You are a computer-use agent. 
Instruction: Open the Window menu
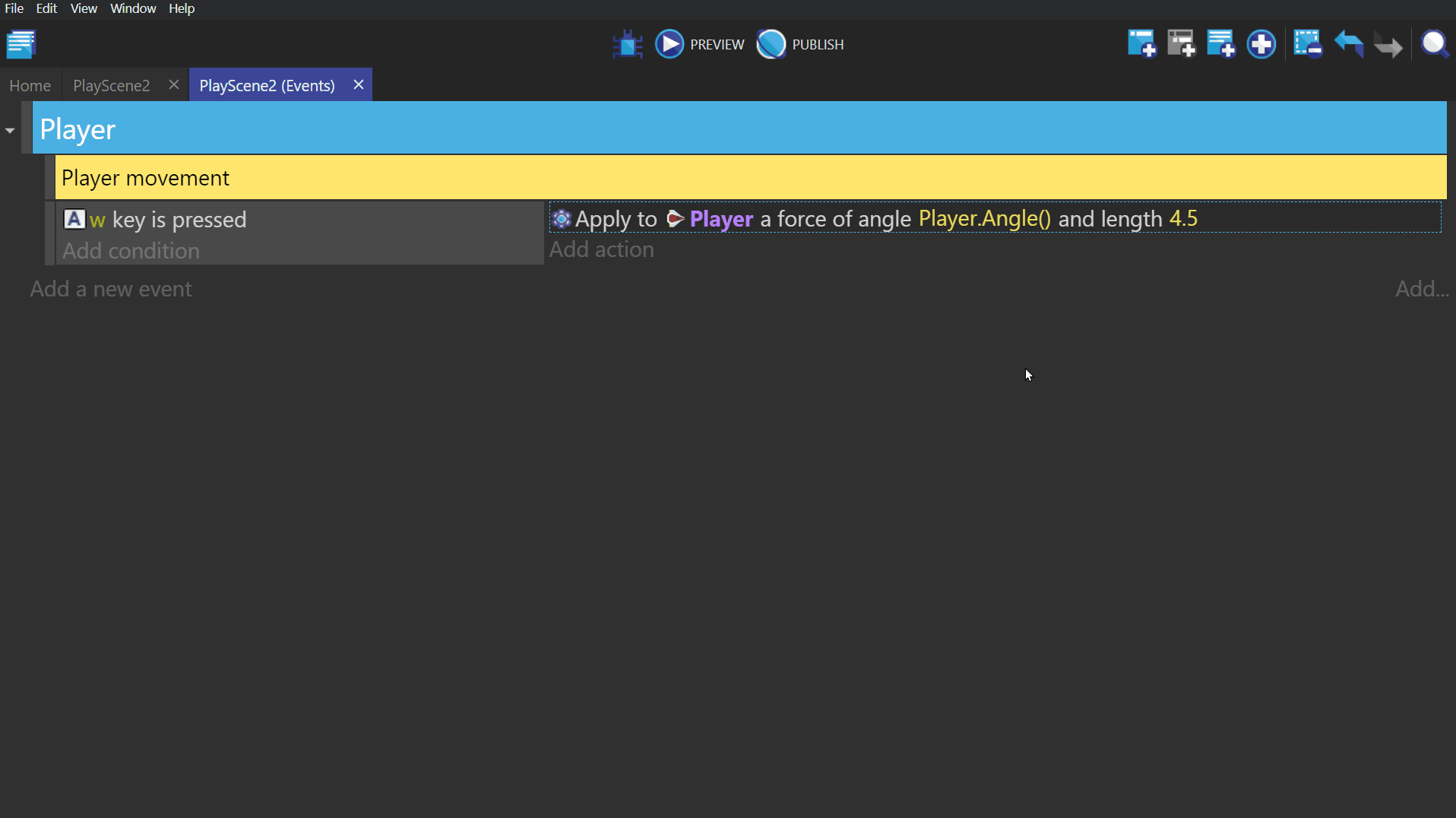pos(132,8)
